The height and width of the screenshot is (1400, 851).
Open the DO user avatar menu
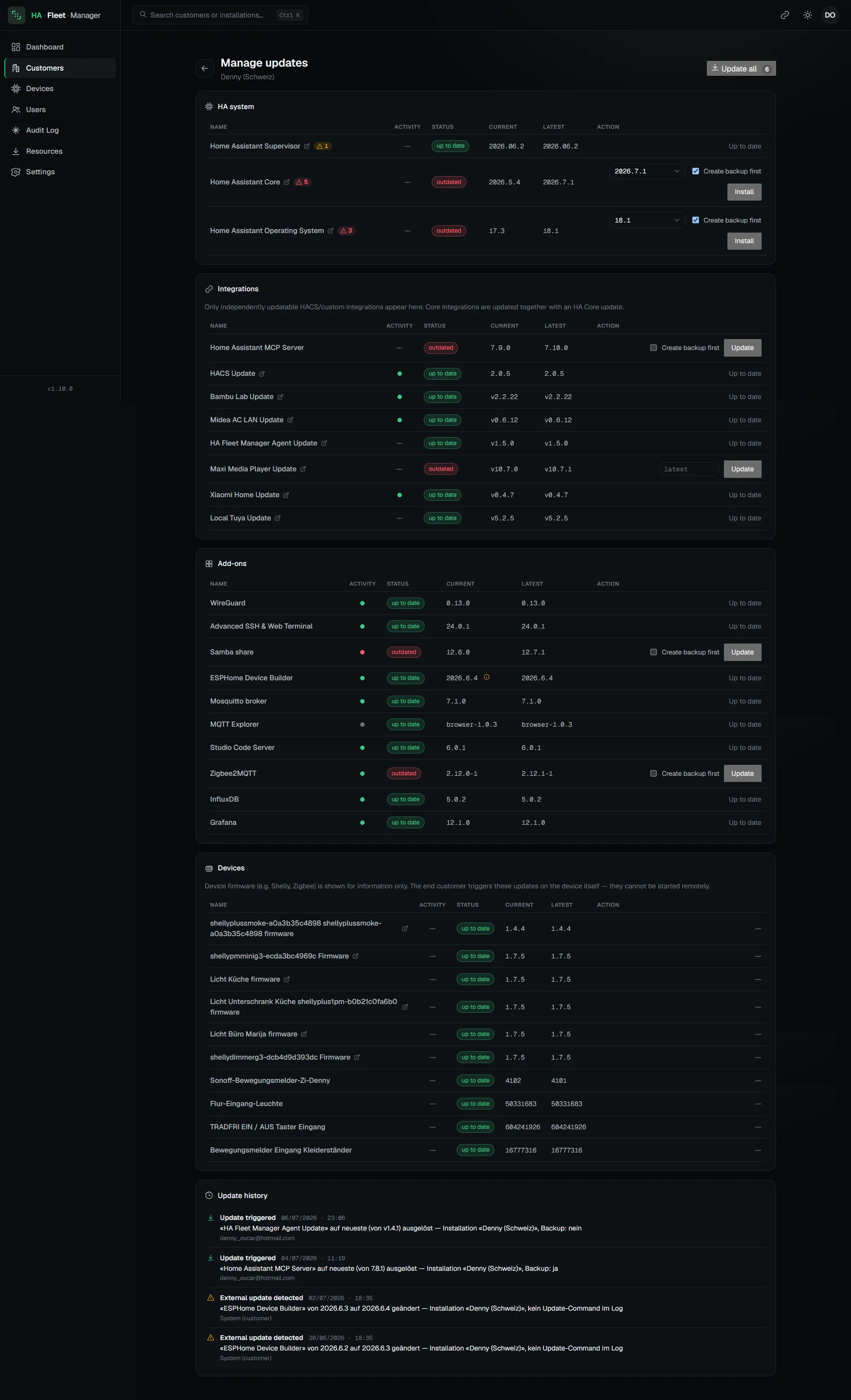click(830, 15)
